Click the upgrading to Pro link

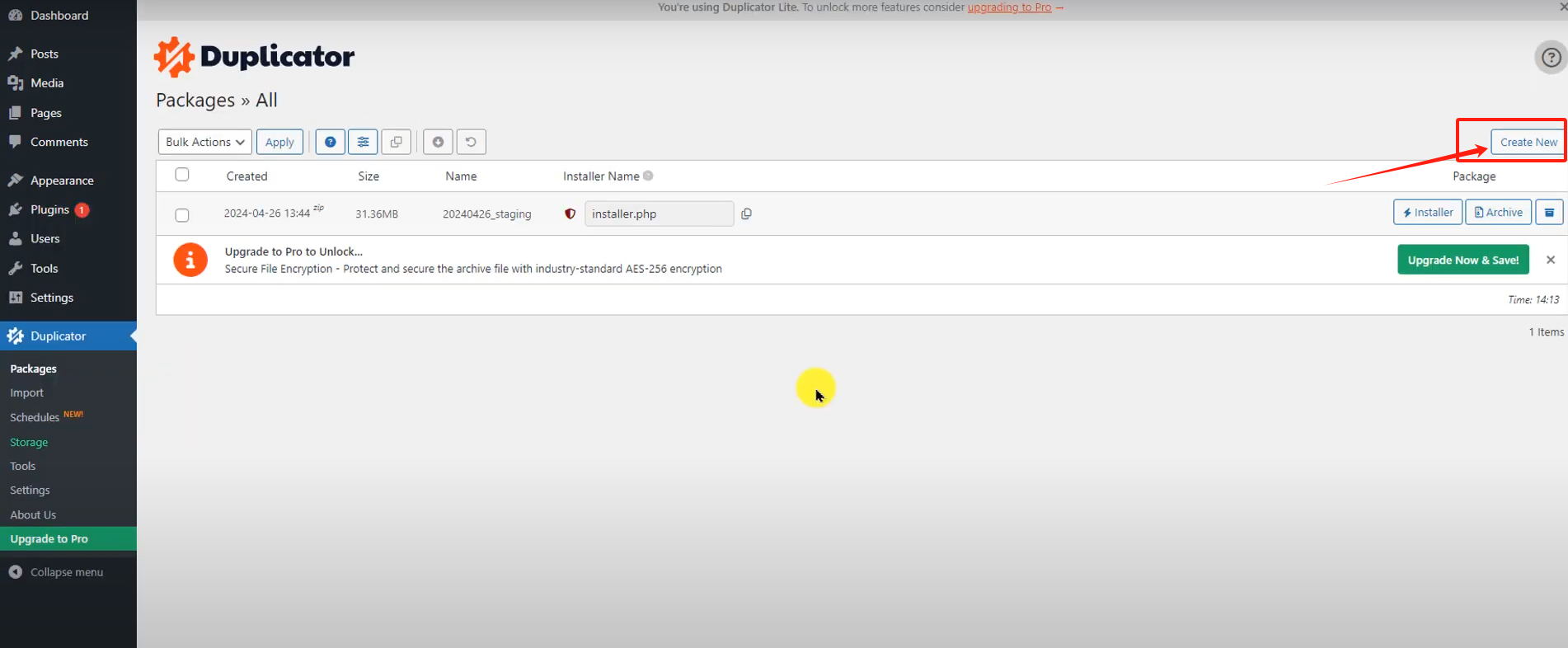pos(1009,7)
